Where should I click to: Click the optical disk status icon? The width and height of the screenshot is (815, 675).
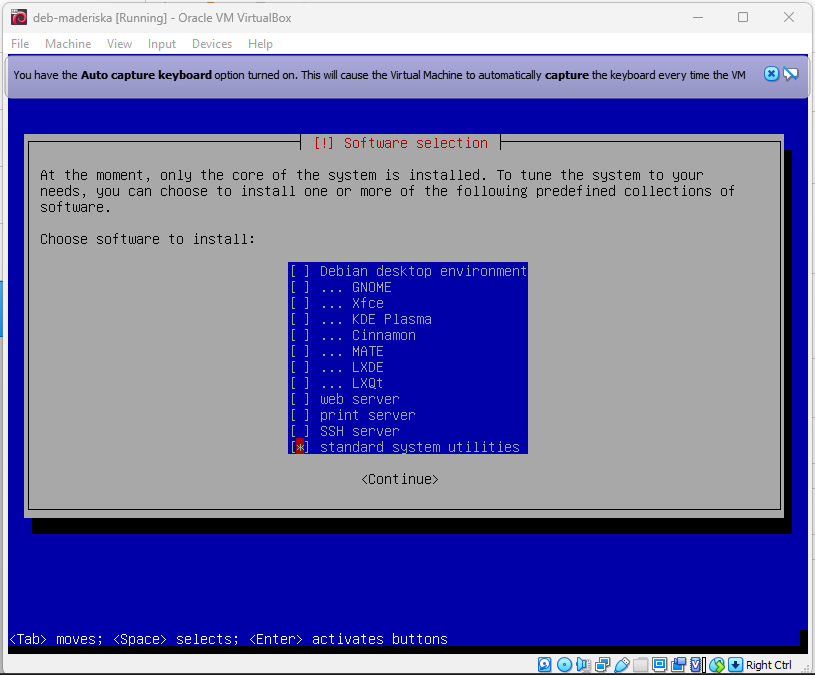[x=564, y=665]
